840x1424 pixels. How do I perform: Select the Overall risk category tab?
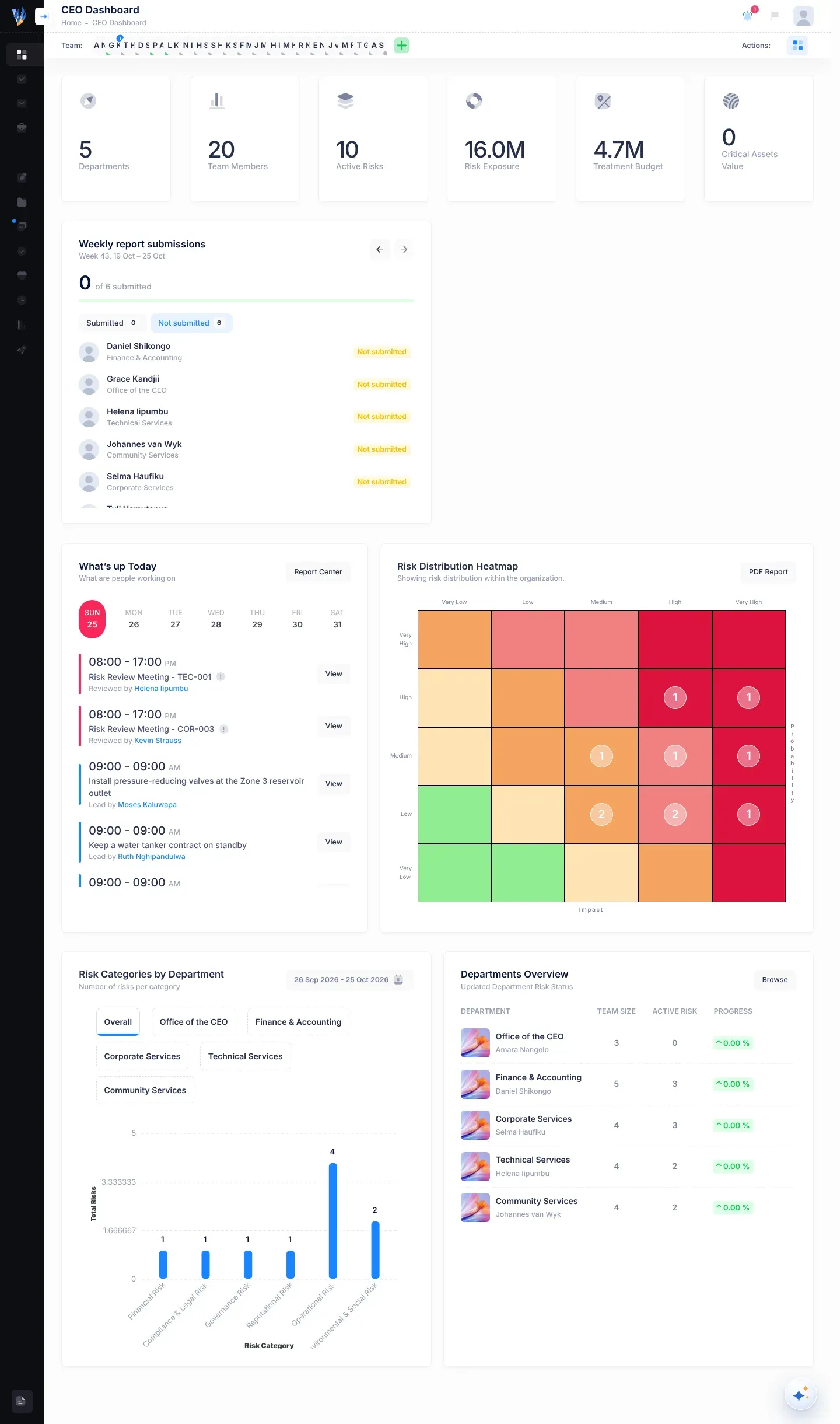118,1022
